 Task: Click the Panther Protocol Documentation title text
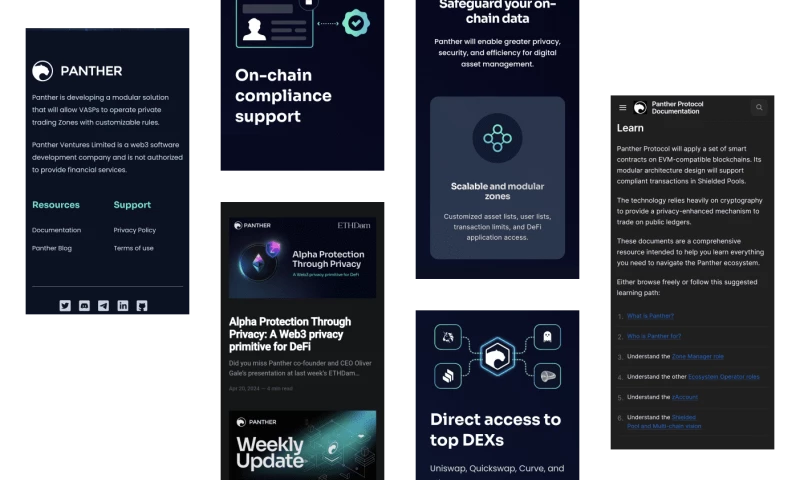click(677, 108)
